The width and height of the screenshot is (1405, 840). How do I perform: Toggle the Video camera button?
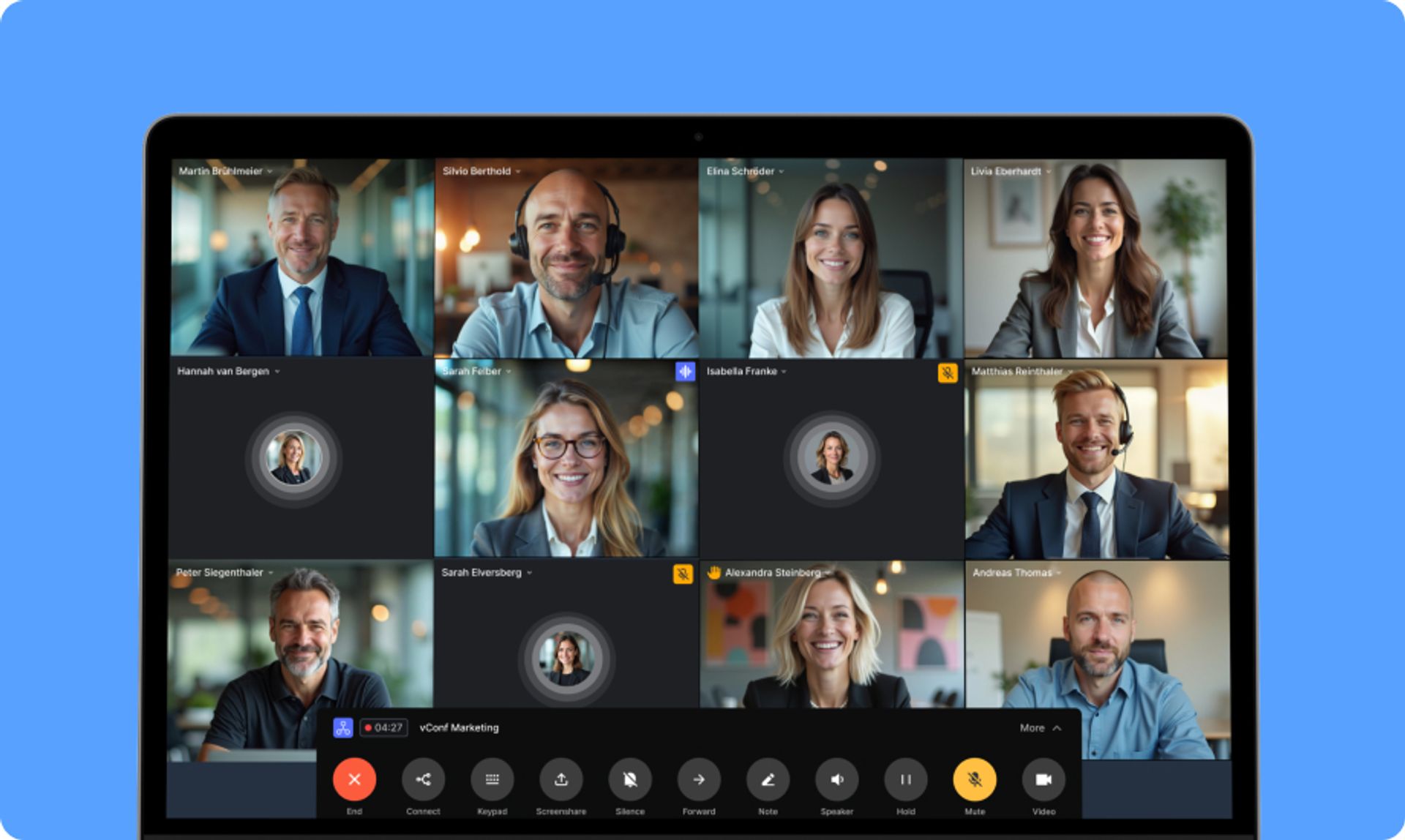coord(1044,779)
